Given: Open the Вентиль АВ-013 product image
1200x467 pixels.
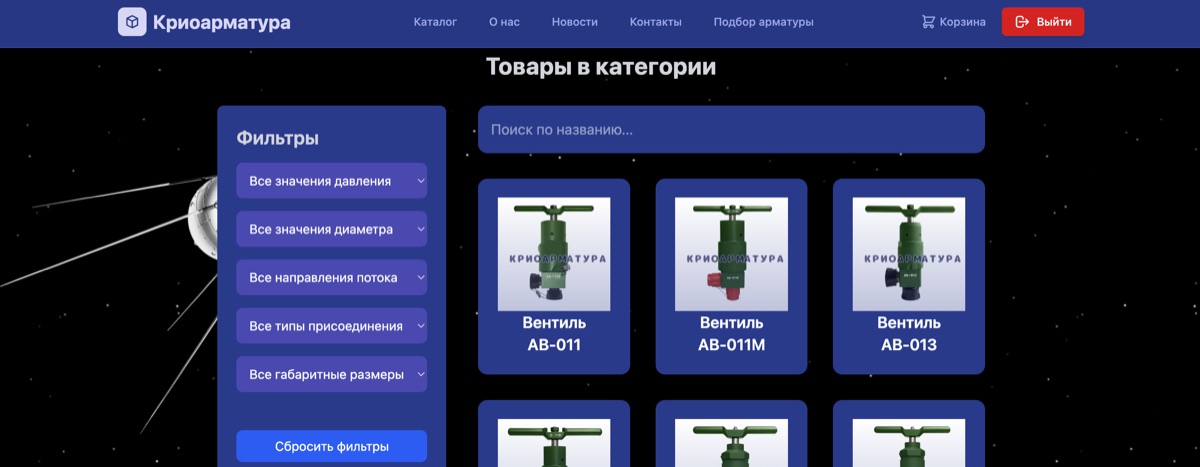Looking at the screenshot, I should tap(909, 254).
